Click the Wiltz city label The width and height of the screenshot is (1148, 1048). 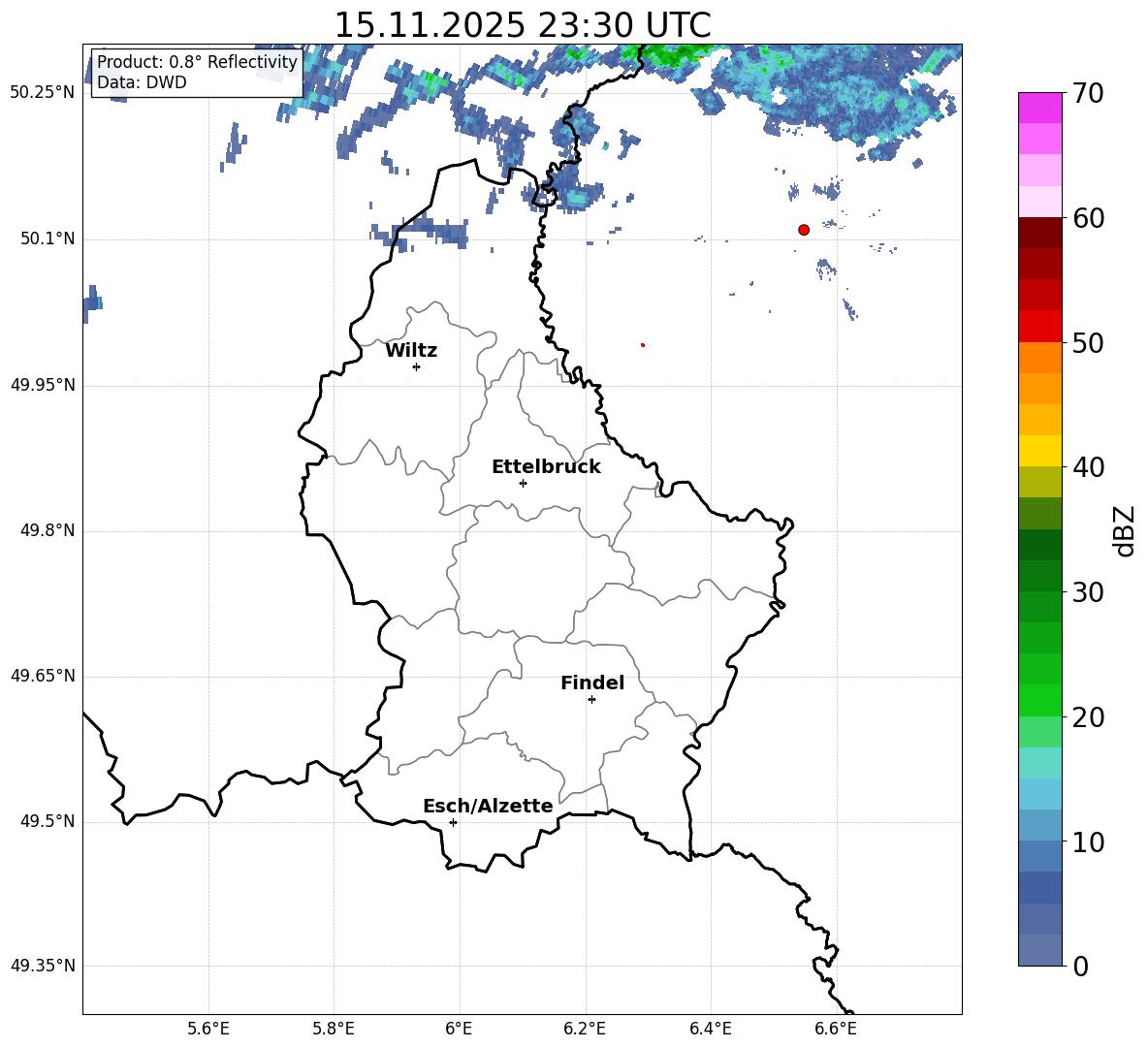tap(411, 351)
